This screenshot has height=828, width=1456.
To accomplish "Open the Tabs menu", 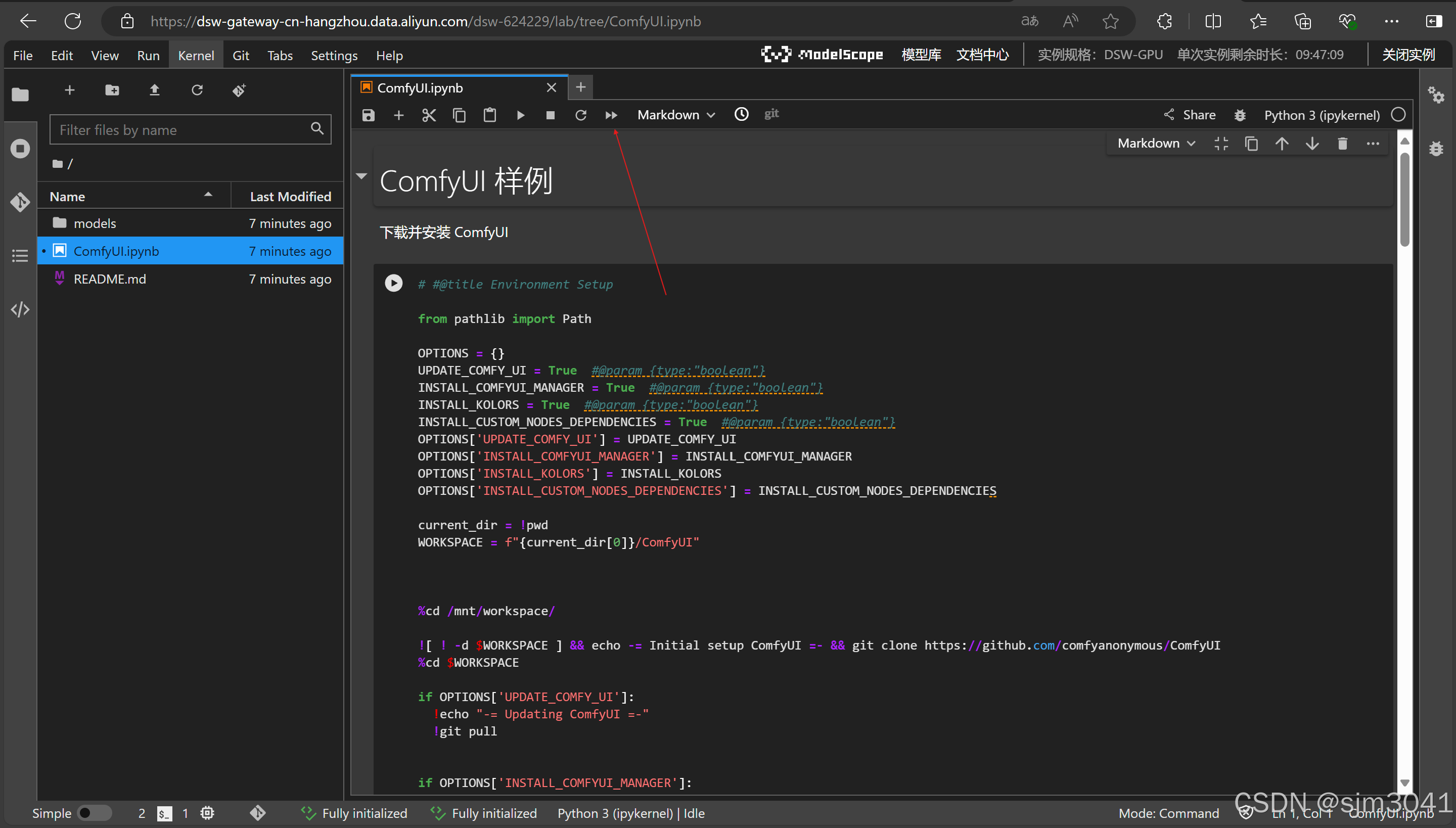I will pos(280,55).
